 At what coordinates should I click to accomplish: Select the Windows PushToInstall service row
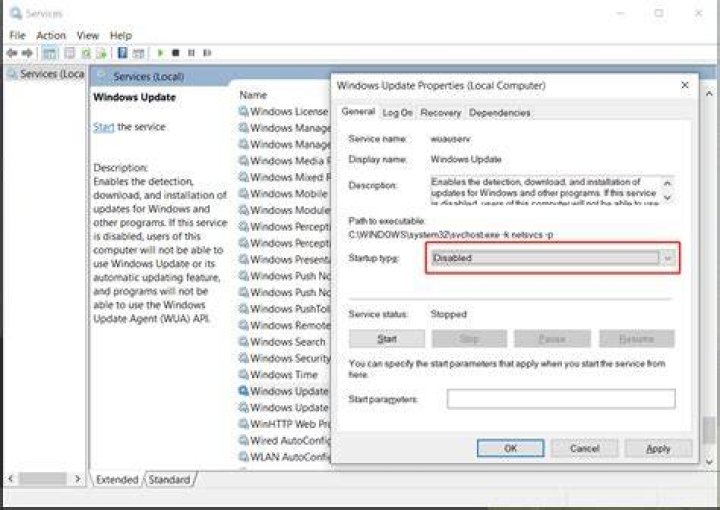[x=285, y=308]
